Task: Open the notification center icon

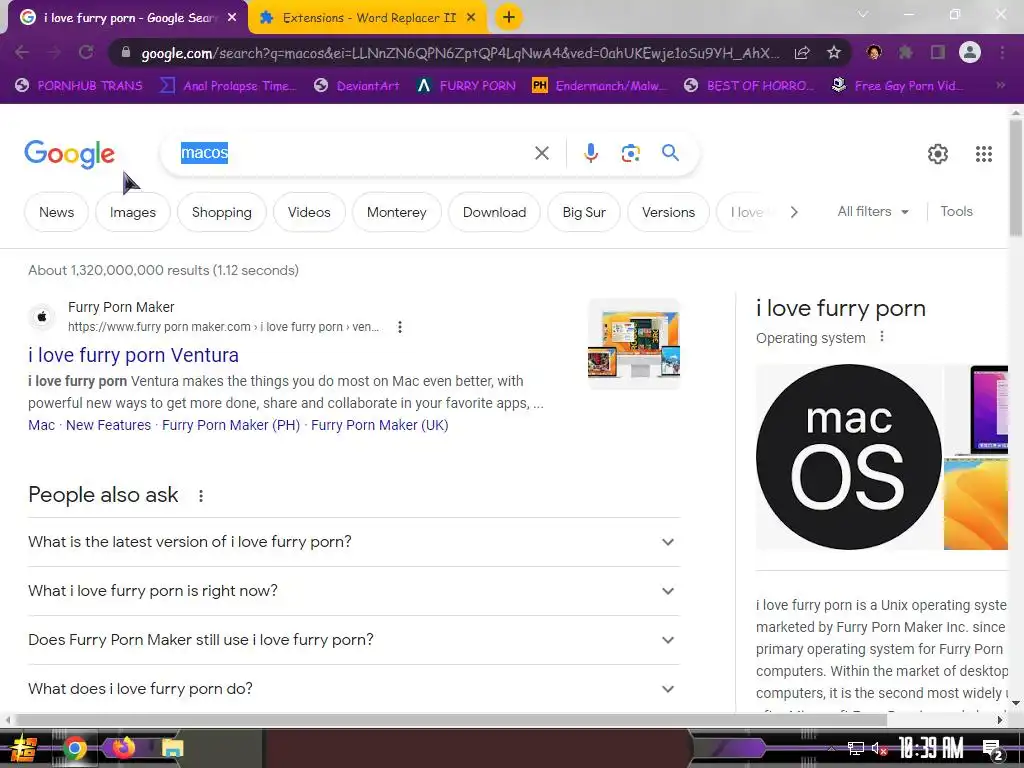Action: [x=992, y=749]
